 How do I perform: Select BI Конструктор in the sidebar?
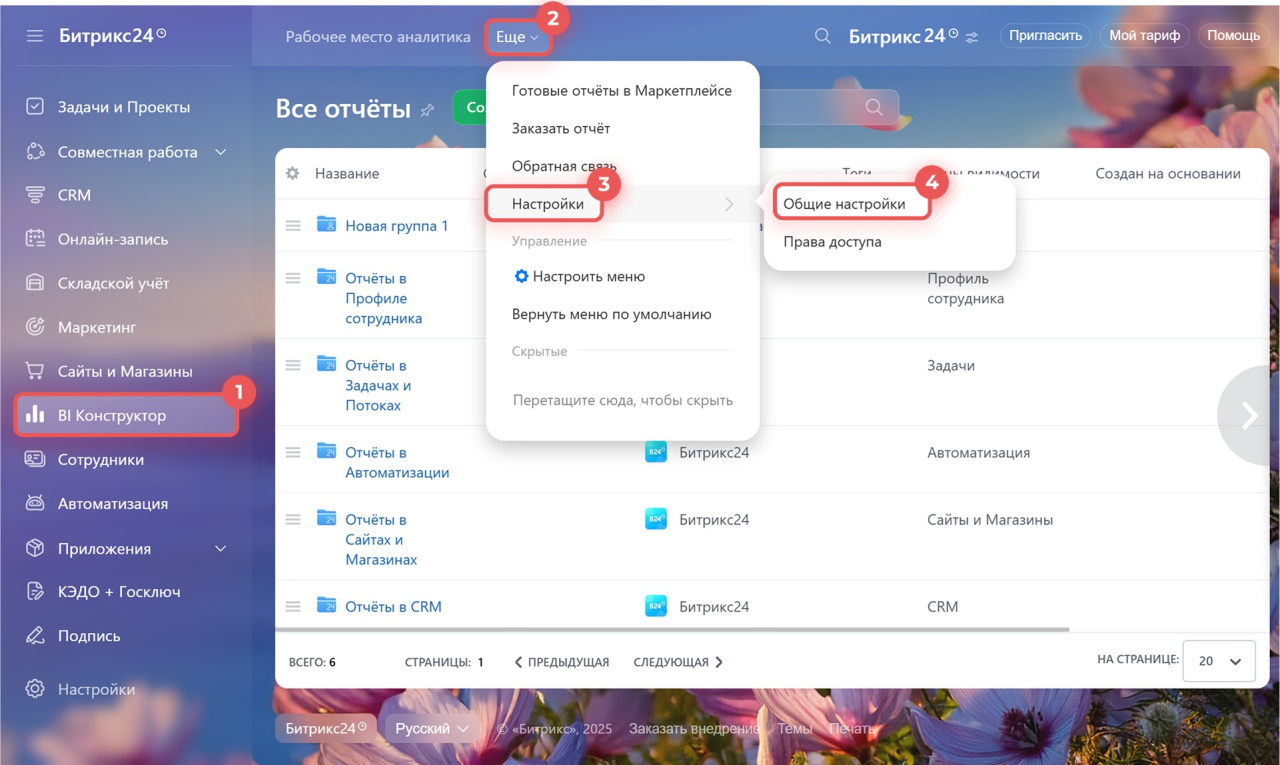click(126, 415)
